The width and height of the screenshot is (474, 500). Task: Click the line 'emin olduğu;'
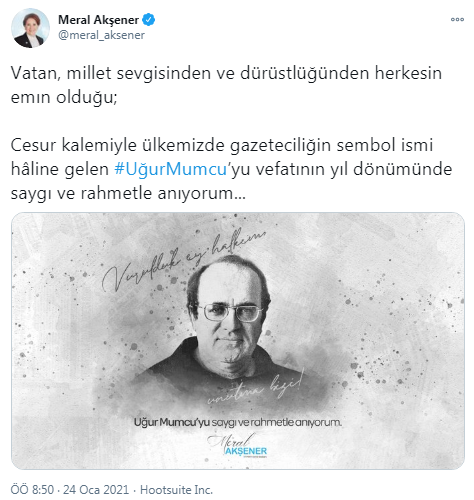tap(64, 97)
